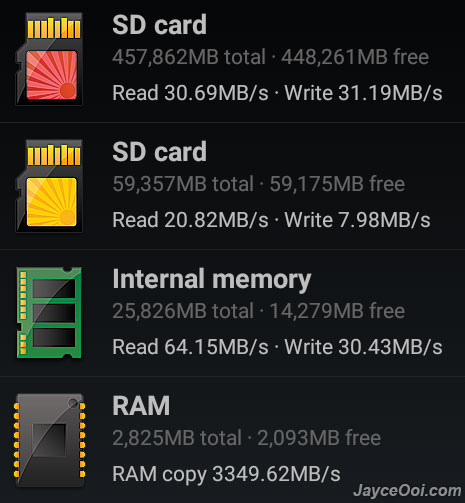Click the Read 64.15MB/s result

(x=190, y=347)
